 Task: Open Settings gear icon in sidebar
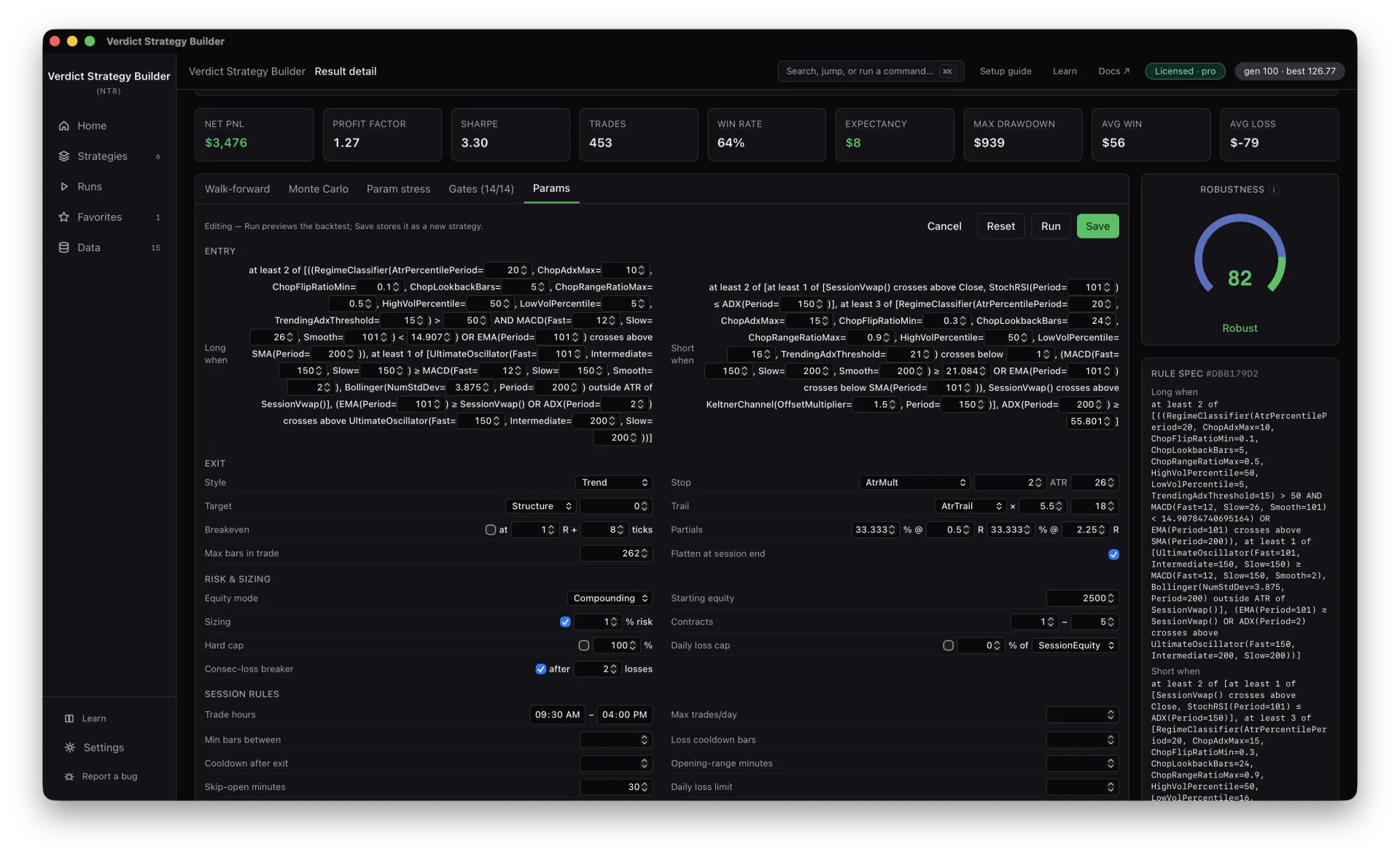[70, 748]
